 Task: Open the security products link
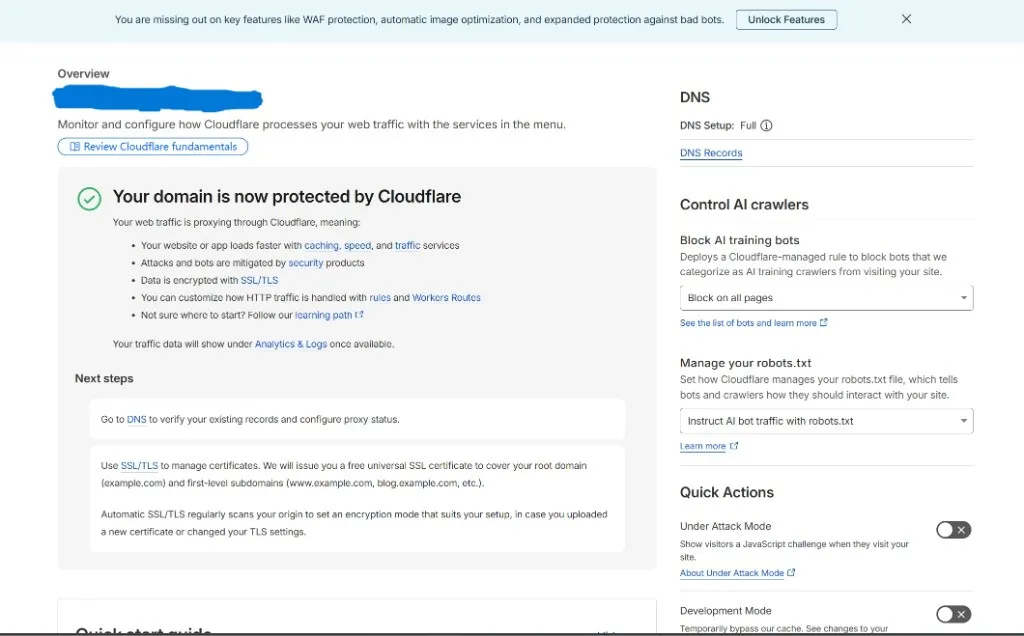[306, 262]
